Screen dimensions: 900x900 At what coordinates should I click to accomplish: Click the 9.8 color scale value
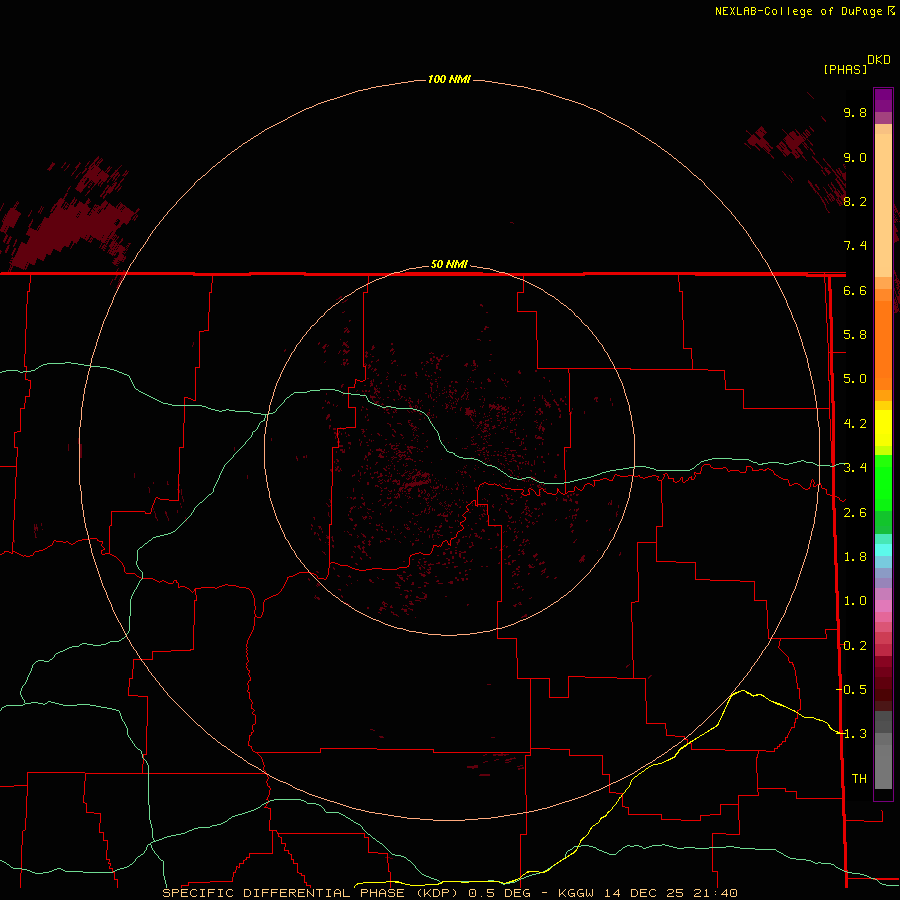click(x=855, y=112)
